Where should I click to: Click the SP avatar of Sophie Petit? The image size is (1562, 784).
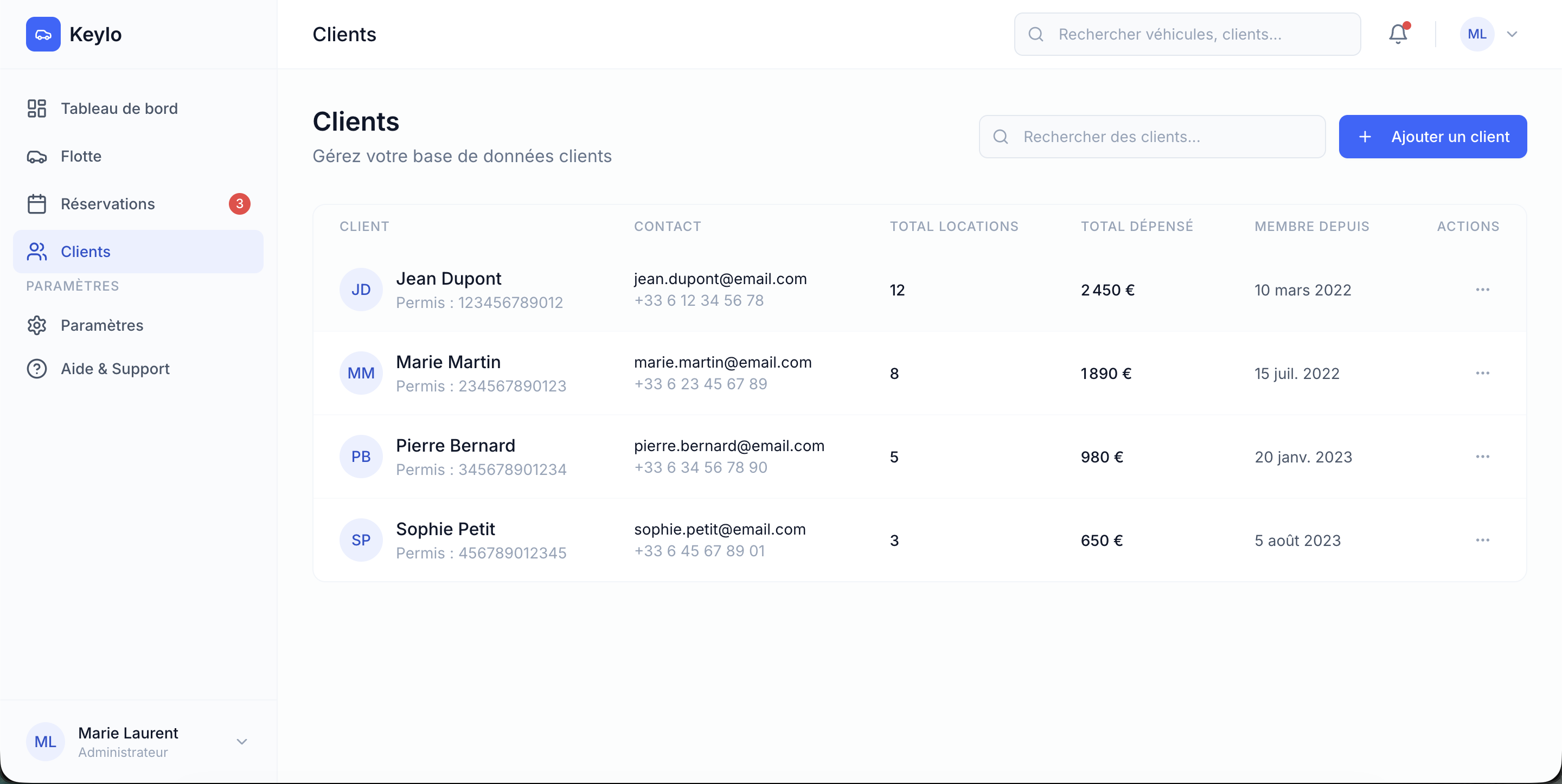click(x=361, y=540)
